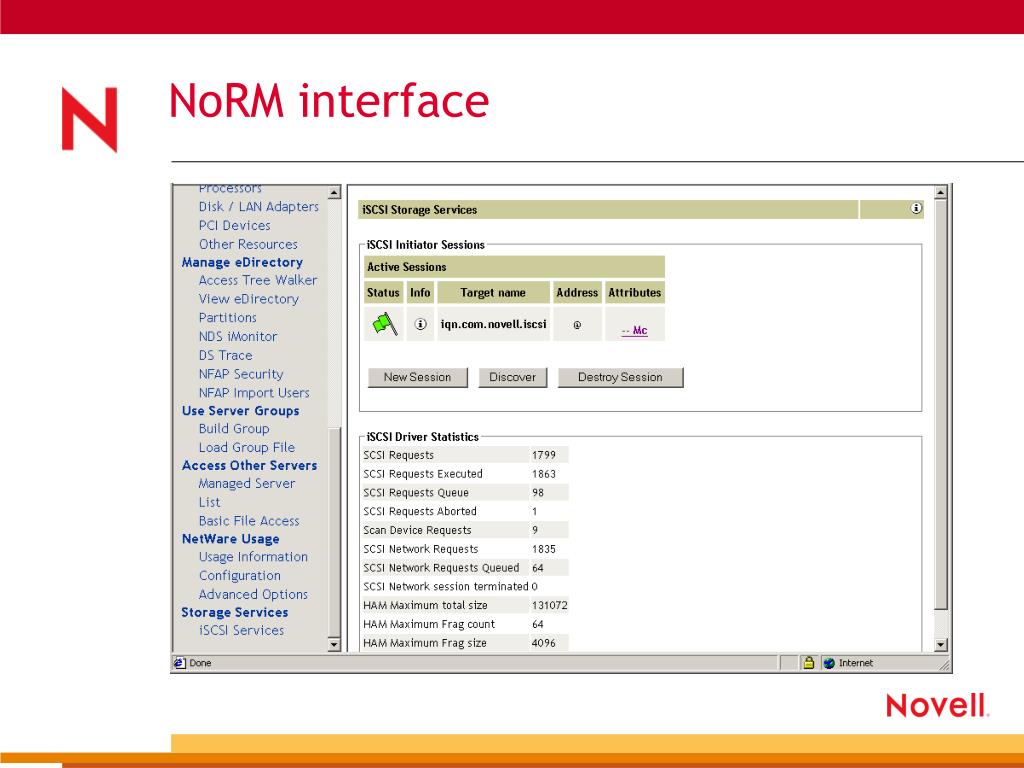Open NFAP Import Users link
The height and width of the screenshot is (768, 1024).
254,392
